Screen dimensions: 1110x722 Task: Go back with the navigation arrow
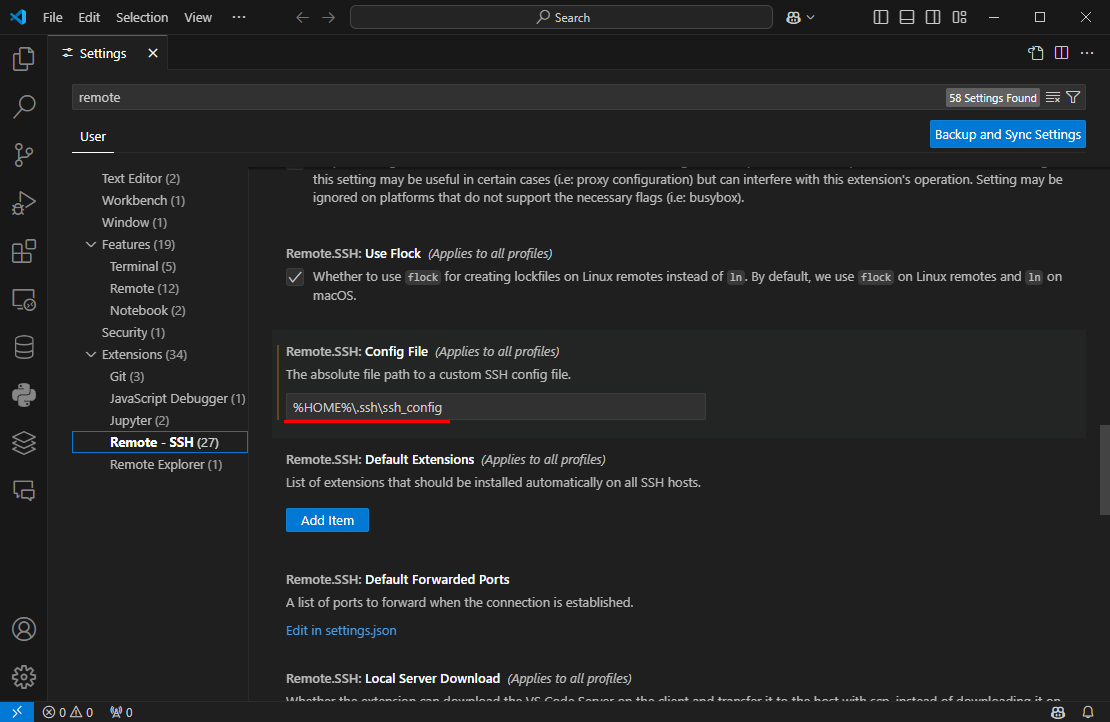[302, 18]
